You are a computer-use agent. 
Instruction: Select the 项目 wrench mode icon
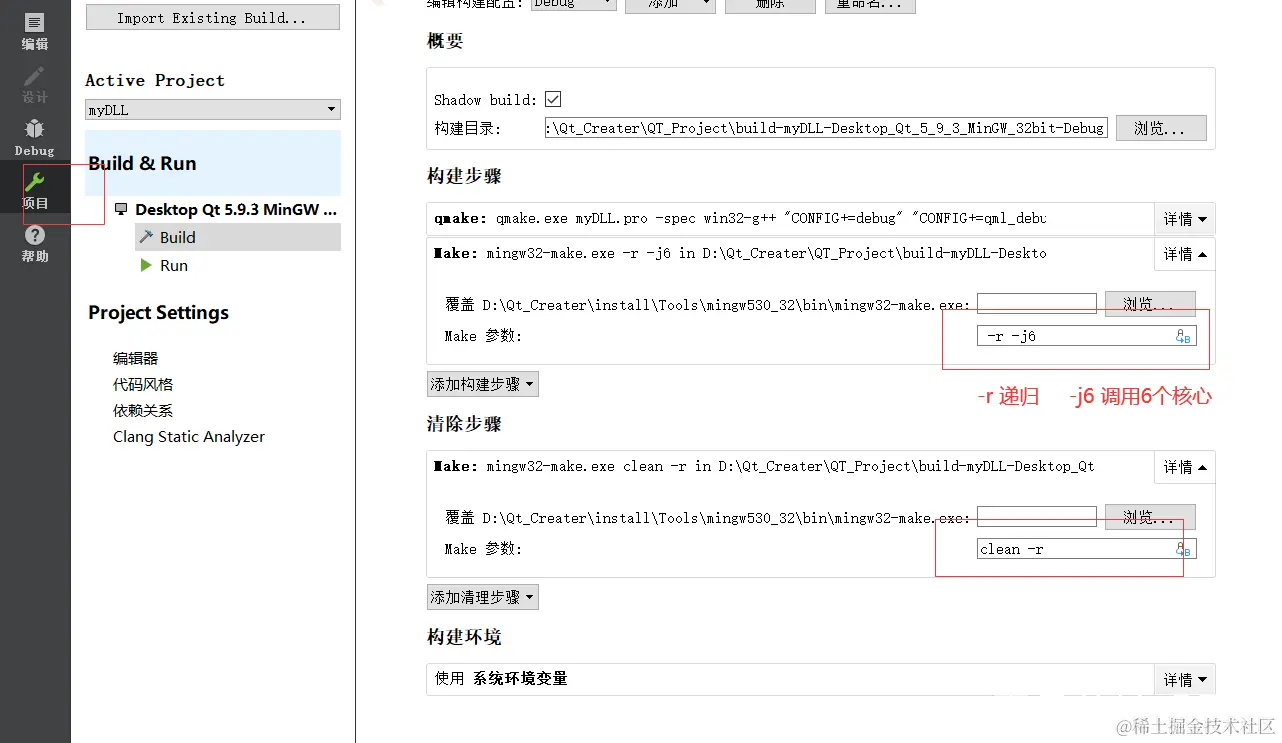(35, 191)
